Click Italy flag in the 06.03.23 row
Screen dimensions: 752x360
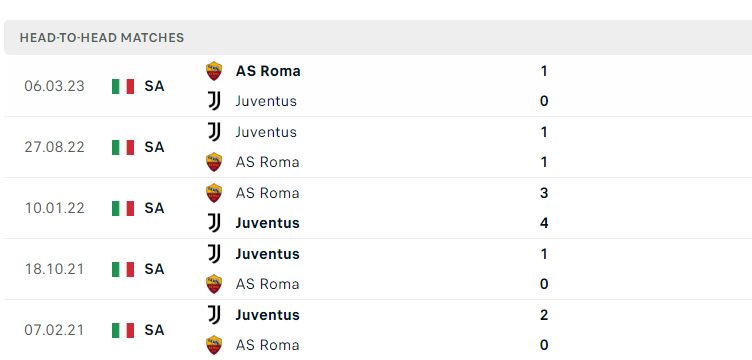[x=123, y=86]
